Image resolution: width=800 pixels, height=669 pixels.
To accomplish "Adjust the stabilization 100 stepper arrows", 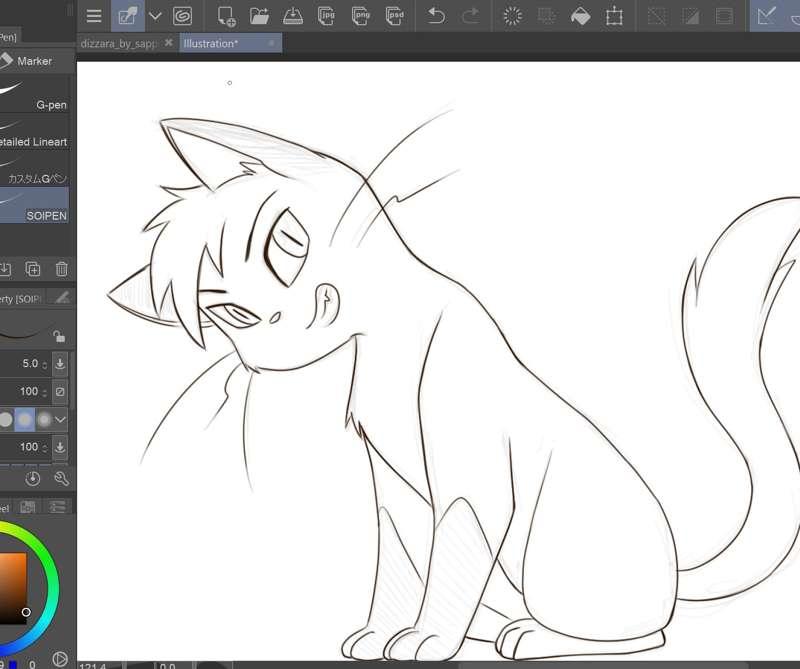I will pos(45,448).
